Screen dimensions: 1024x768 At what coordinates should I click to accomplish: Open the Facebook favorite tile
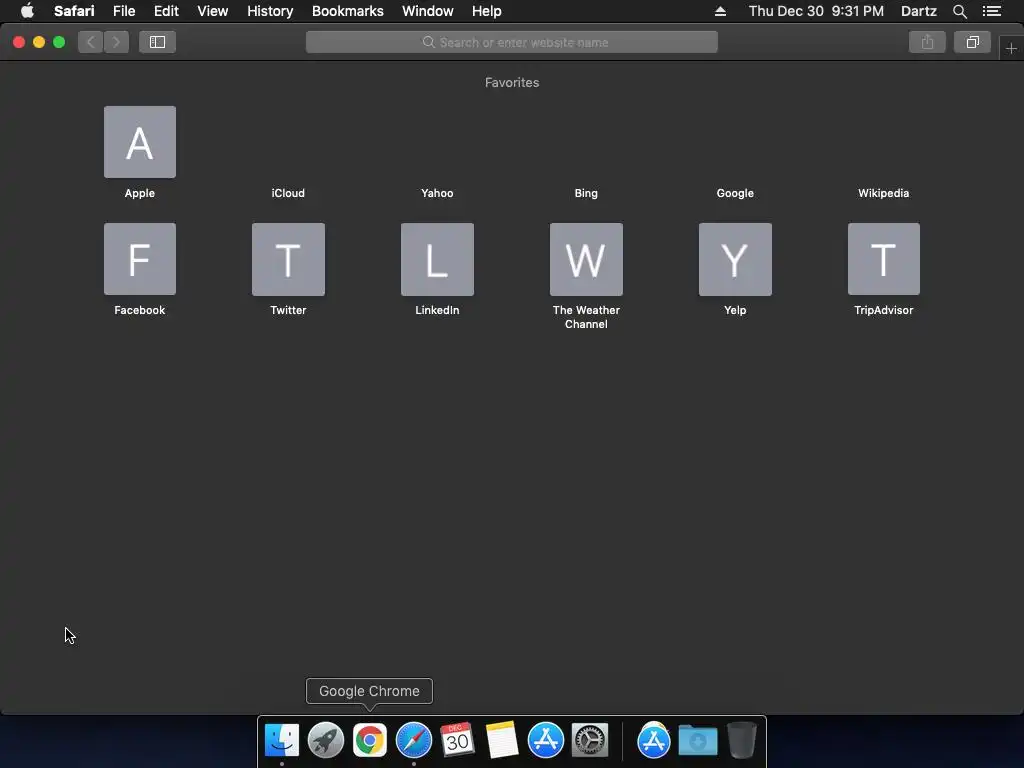tap(140, 259)
